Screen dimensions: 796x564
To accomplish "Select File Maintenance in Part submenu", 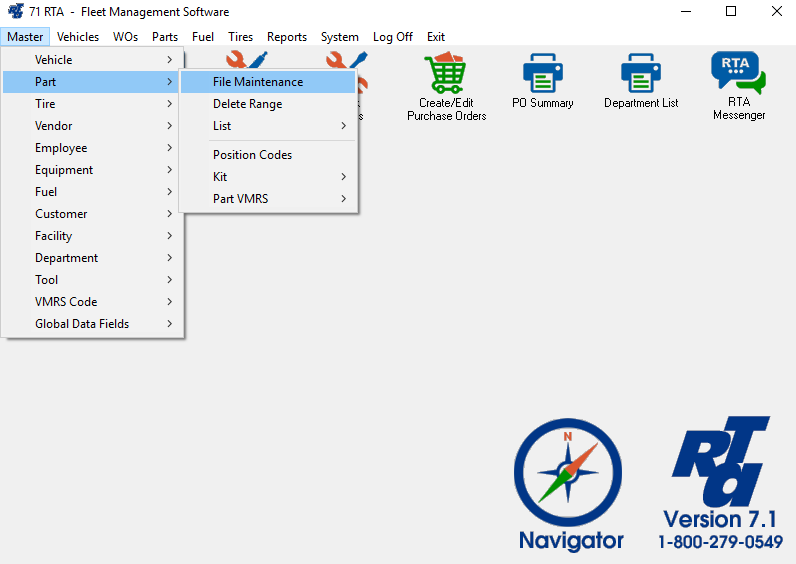I will (258, 82).
